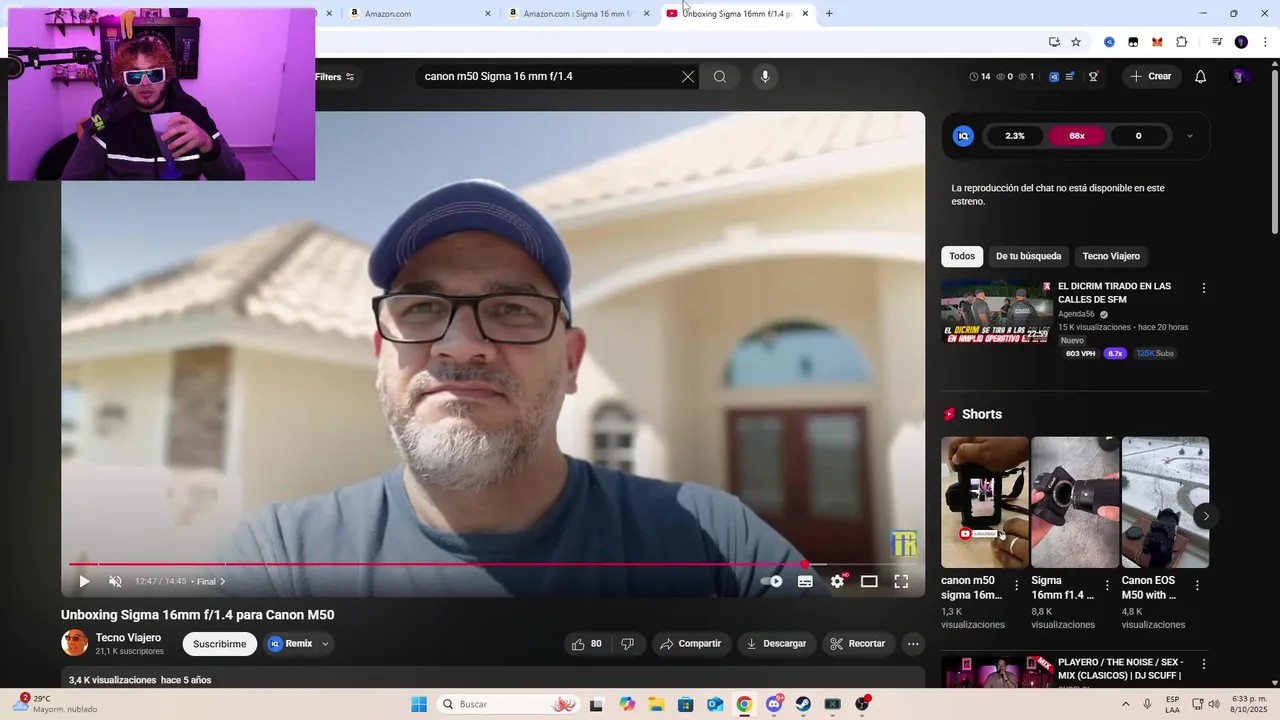
Task: Open video player settings gear
Action: [x=837, y=581]
